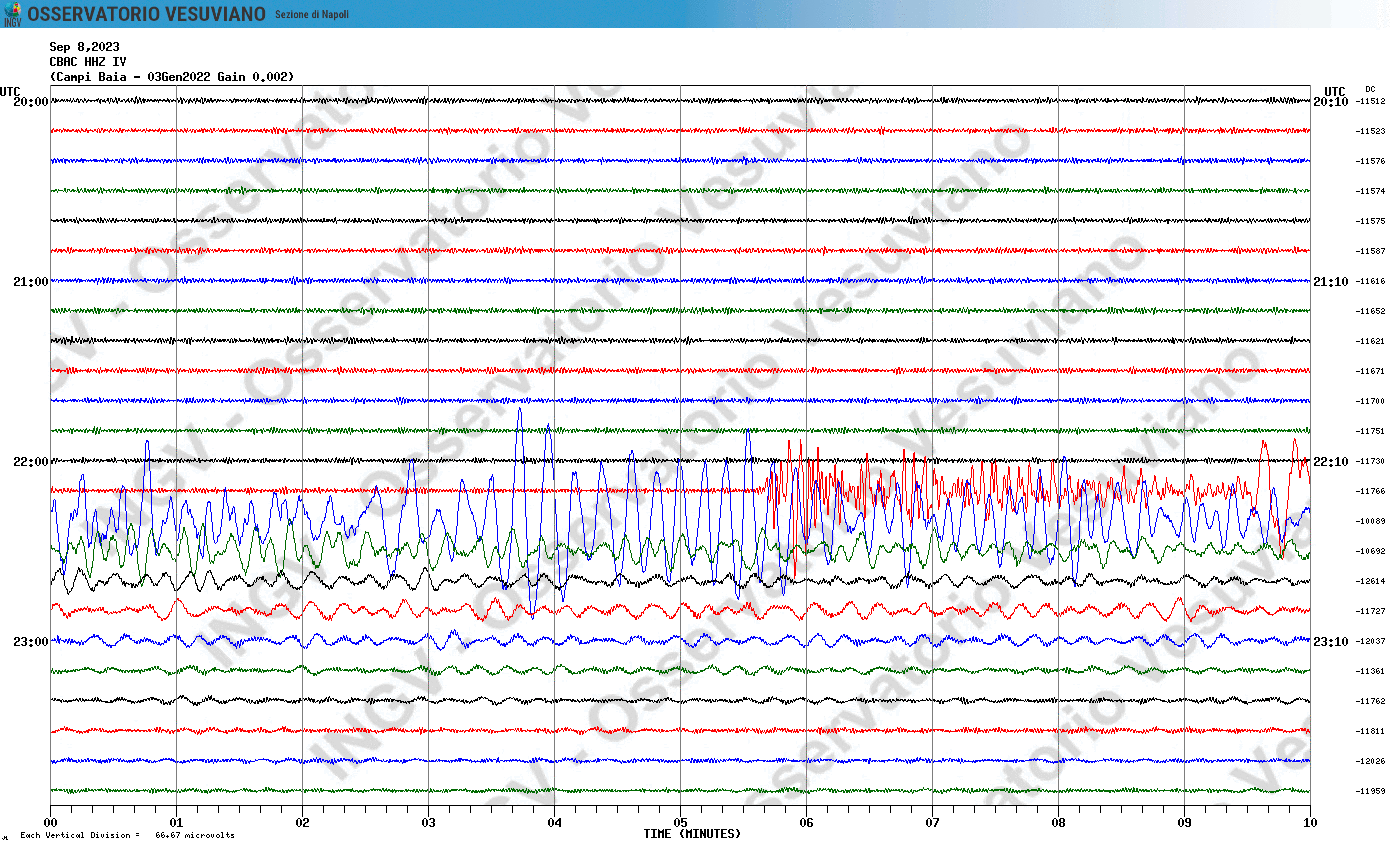Click the DC value -11587

[1370, 251]
